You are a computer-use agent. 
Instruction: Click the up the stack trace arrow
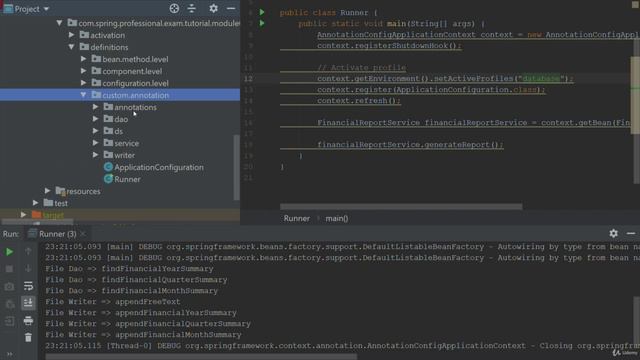[28, 251]
